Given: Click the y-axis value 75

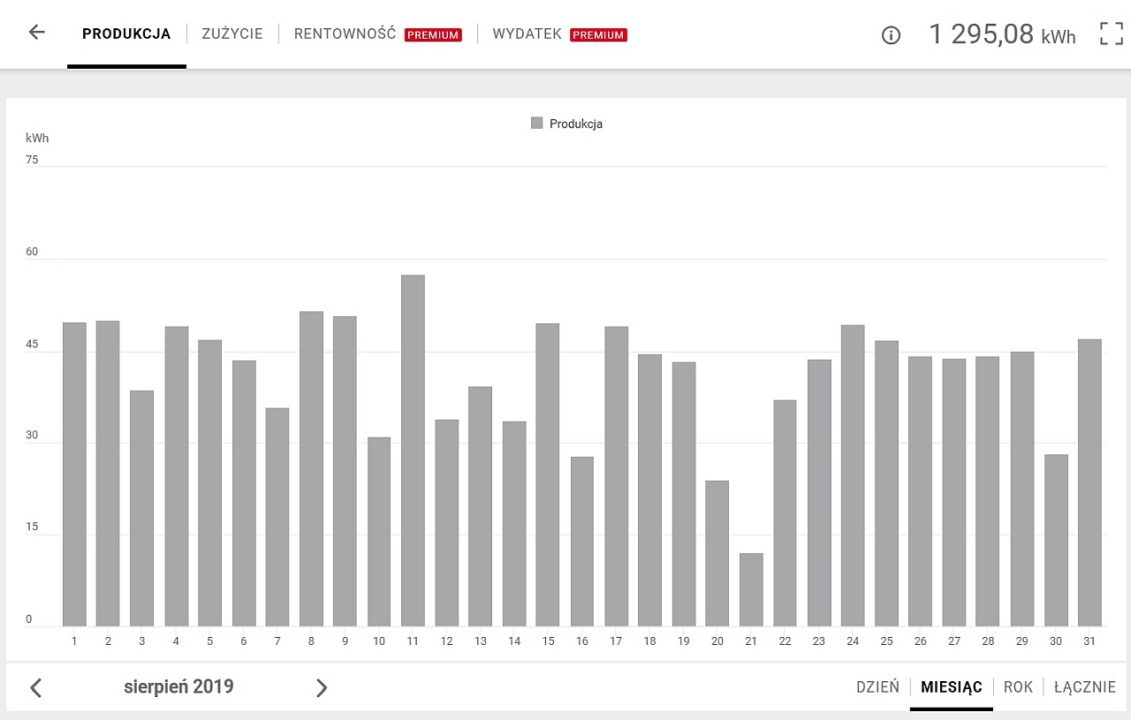Looking at the screenshot, I should coord(32,159).
